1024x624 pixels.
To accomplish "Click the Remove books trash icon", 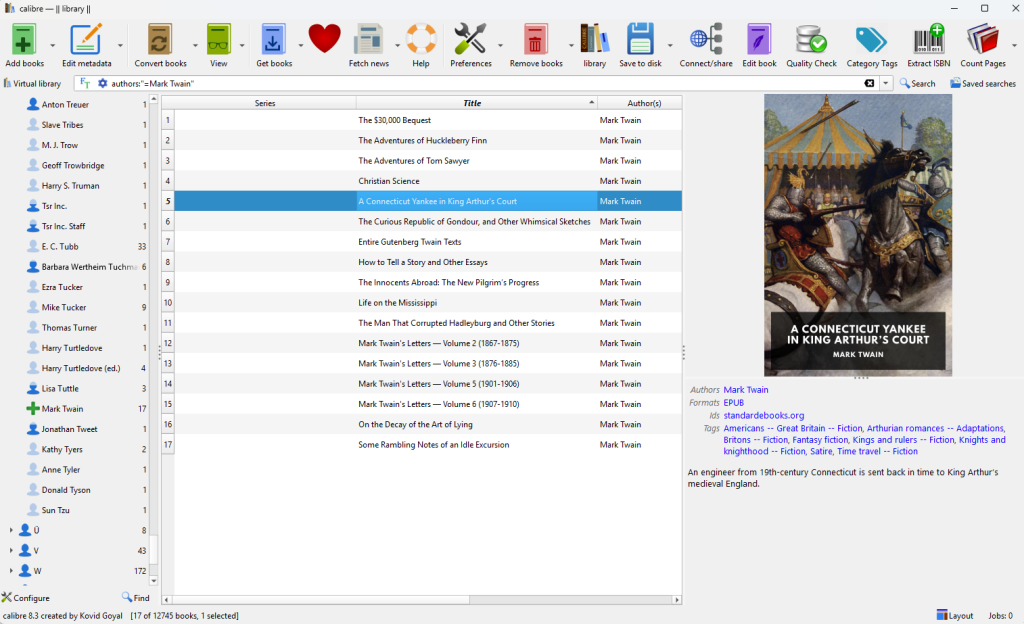I will tap(536, 40).
